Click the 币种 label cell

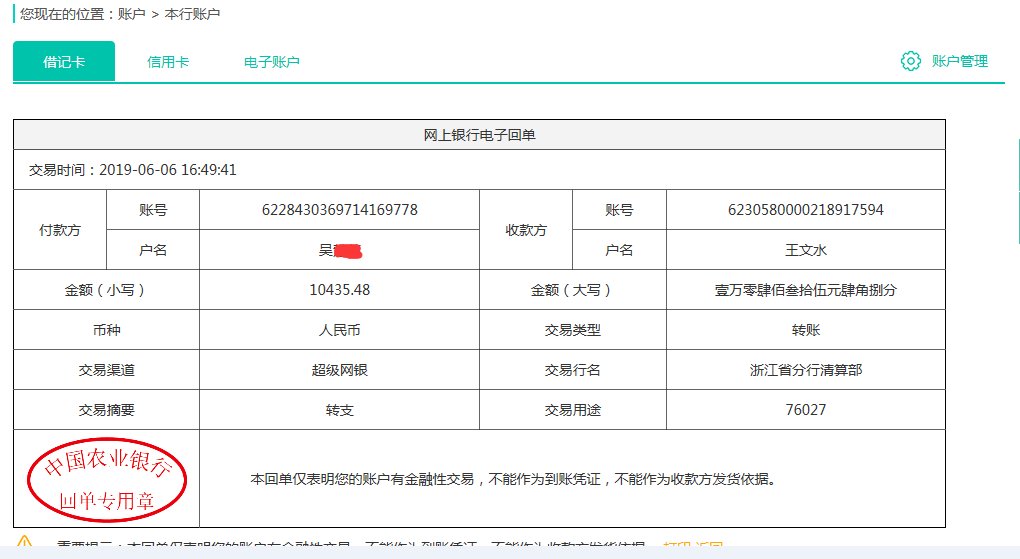point(107,330)
